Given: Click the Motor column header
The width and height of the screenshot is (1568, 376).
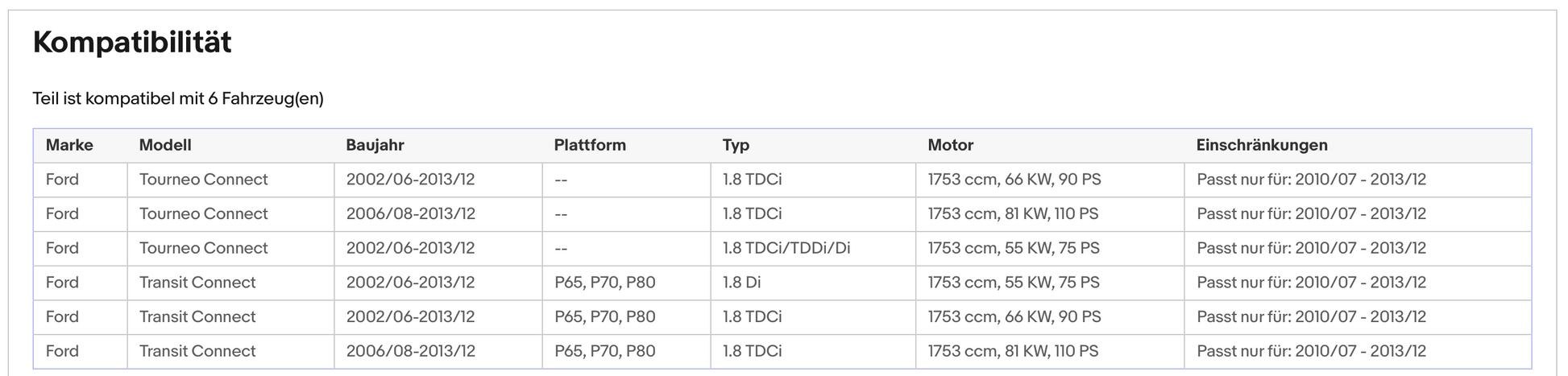Looking at the screenshot, I should point(950,145).
